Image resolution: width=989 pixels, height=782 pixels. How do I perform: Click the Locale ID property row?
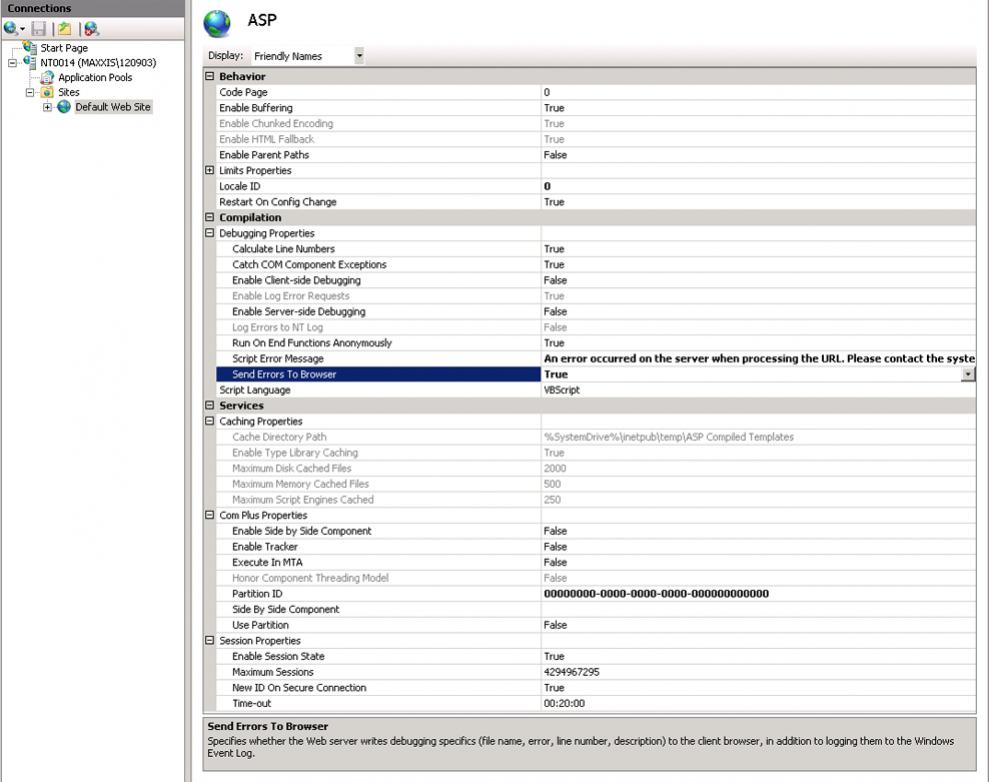pyautogui.click(x=595, y=186)
